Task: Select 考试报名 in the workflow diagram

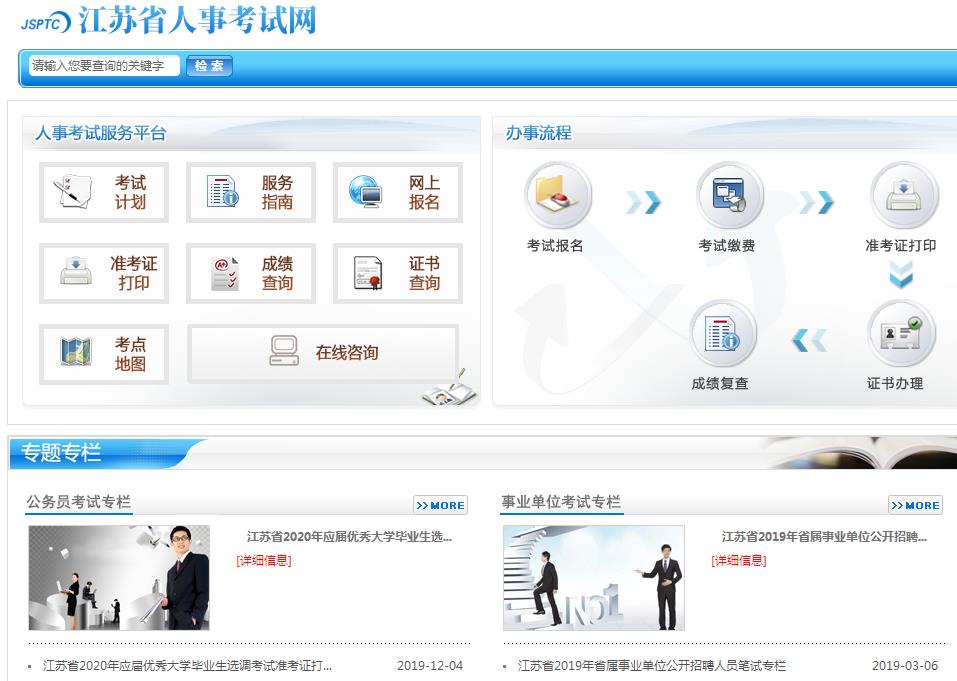Action: coord(559,200)
